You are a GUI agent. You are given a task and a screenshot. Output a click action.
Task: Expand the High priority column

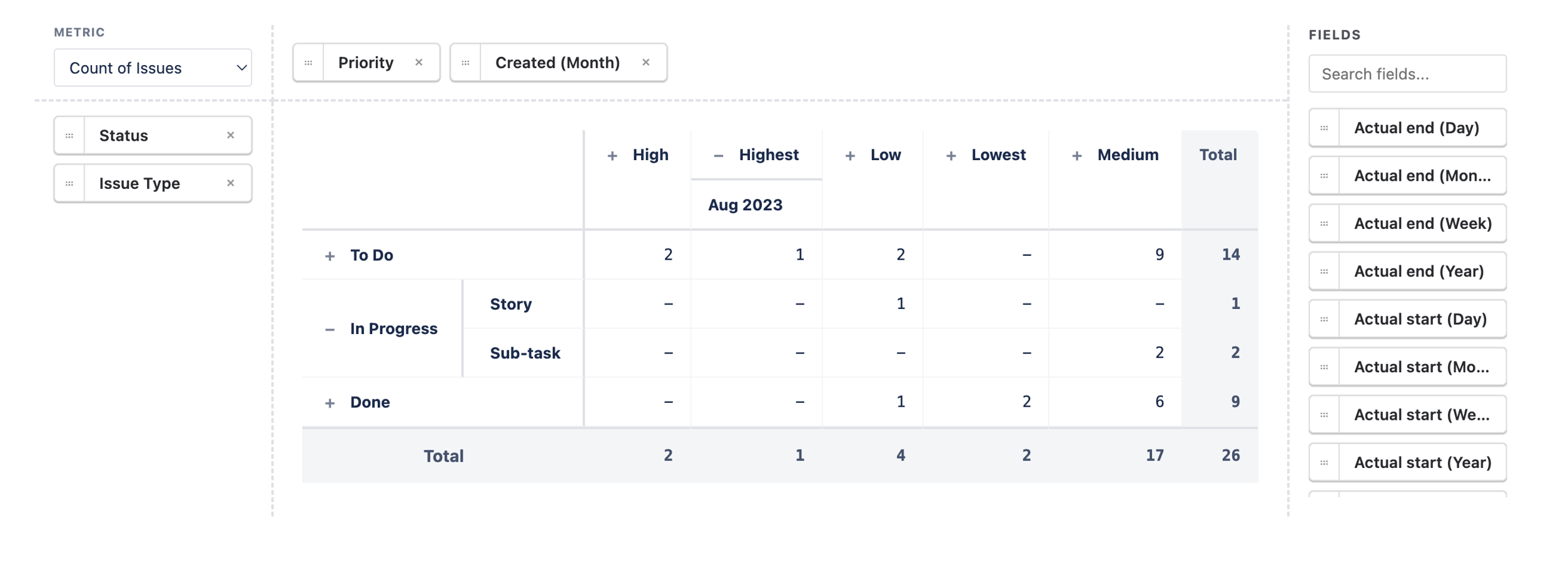pos(612,156)
